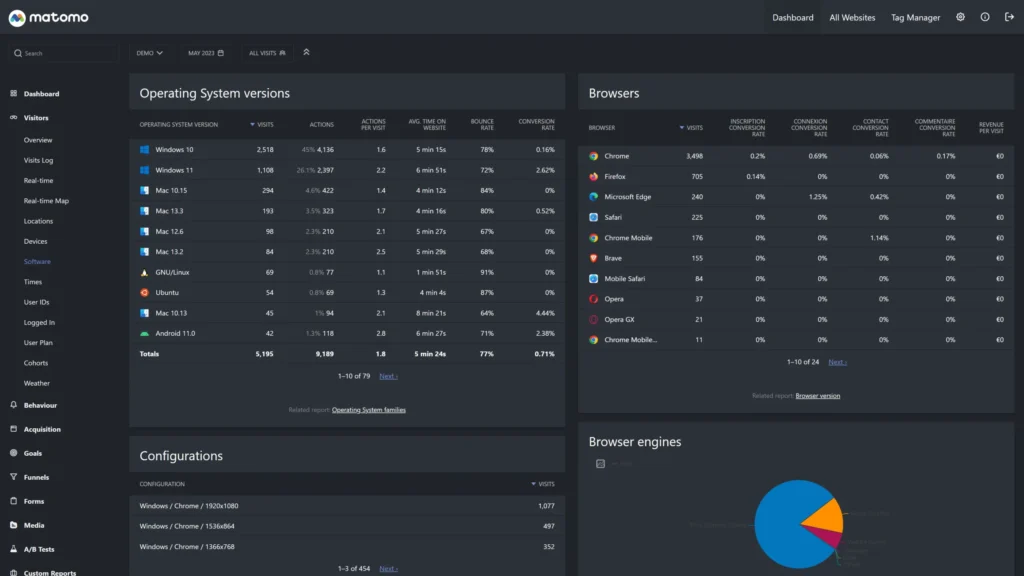The image size is (1024, 576).
Task: Go to Next page of Browsers table
Action: [x=837, y=362]
